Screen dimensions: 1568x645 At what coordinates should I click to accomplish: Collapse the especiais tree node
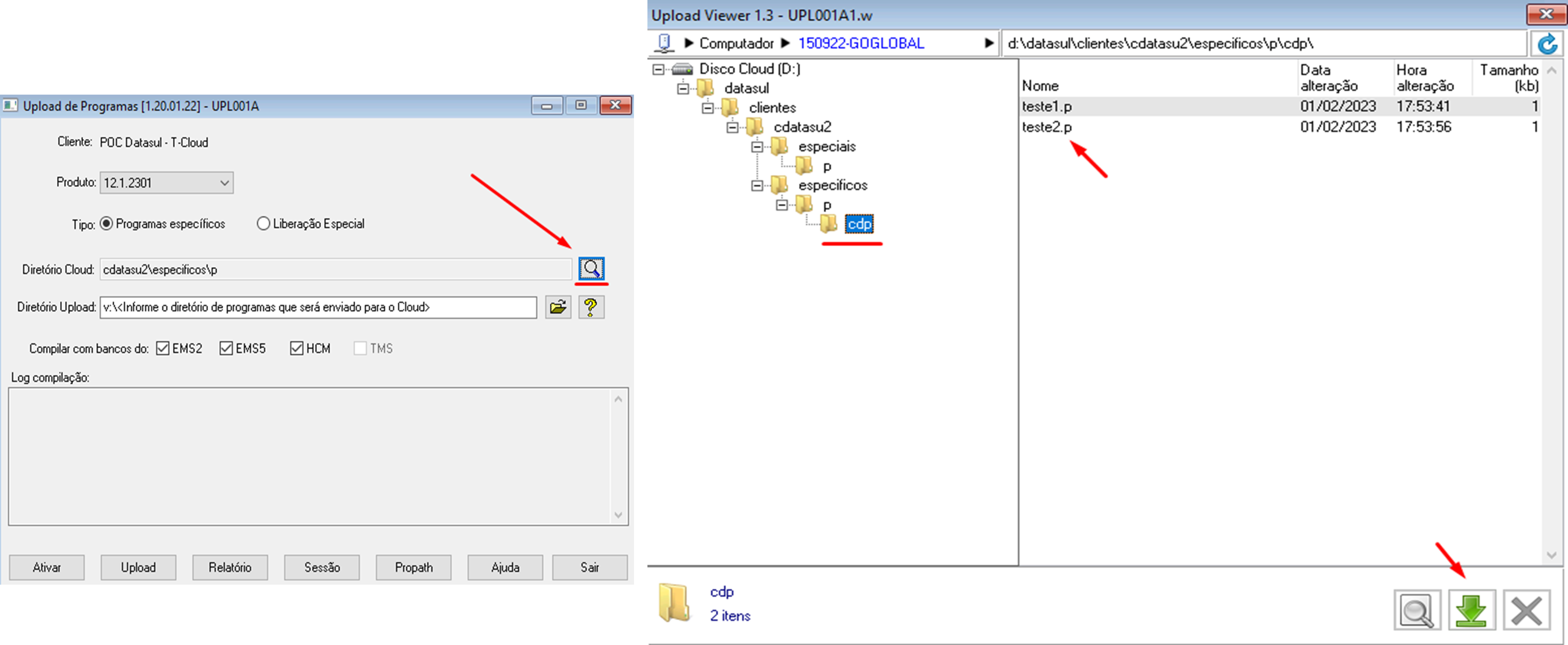(x=756, y=147)
